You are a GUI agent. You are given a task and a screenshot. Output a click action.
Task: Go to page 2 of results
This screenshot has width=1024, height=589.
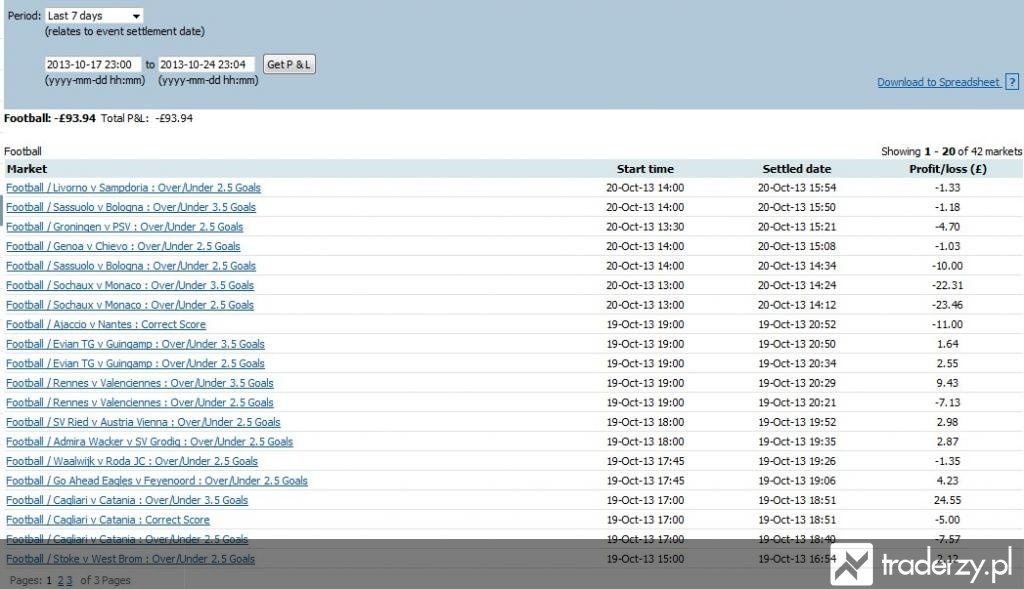[x=61, y=581]
